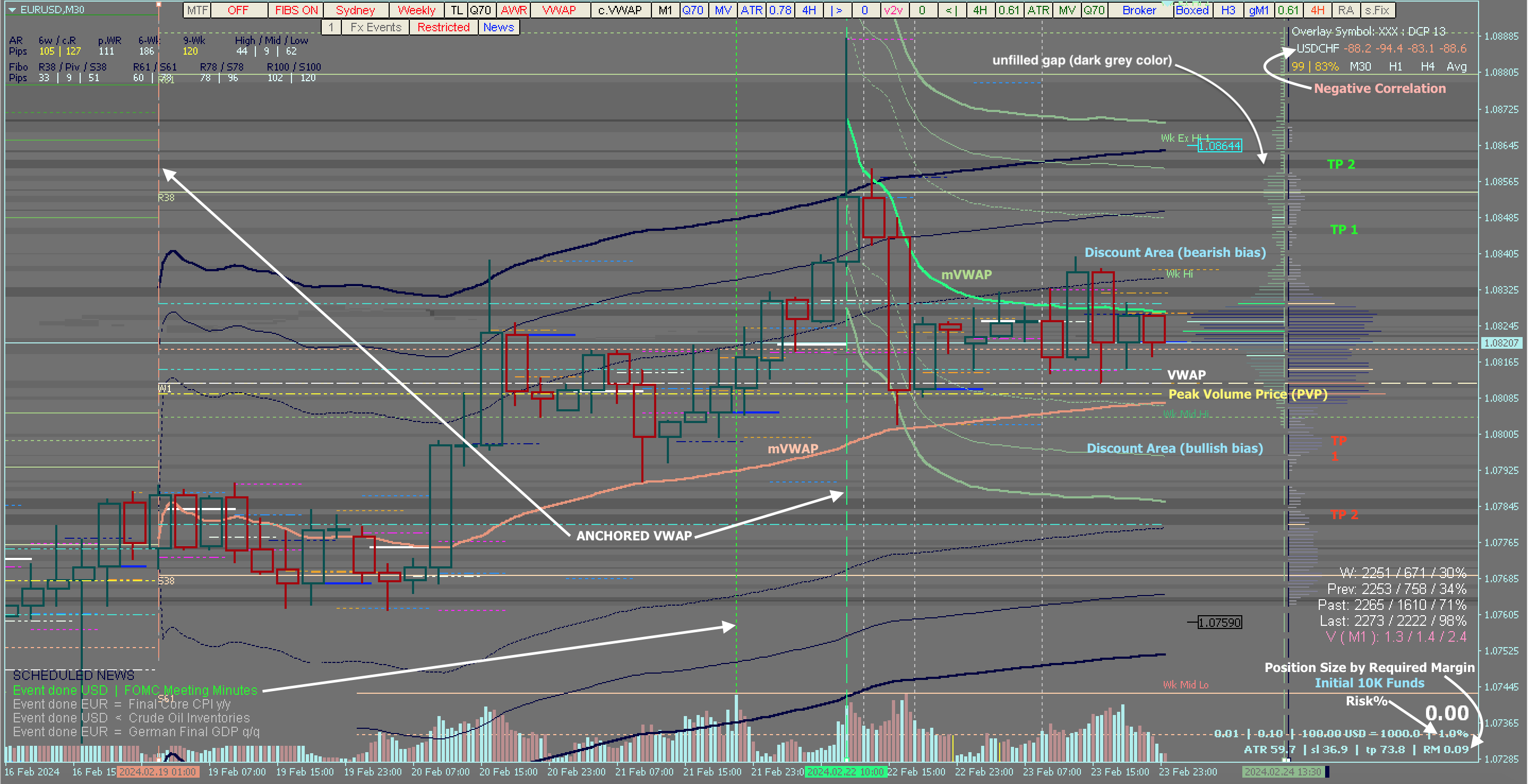Click the 2024.02.22 10:00 green time marker
The width and height of the screenshot is (1529, 784).
pos(845,772)
